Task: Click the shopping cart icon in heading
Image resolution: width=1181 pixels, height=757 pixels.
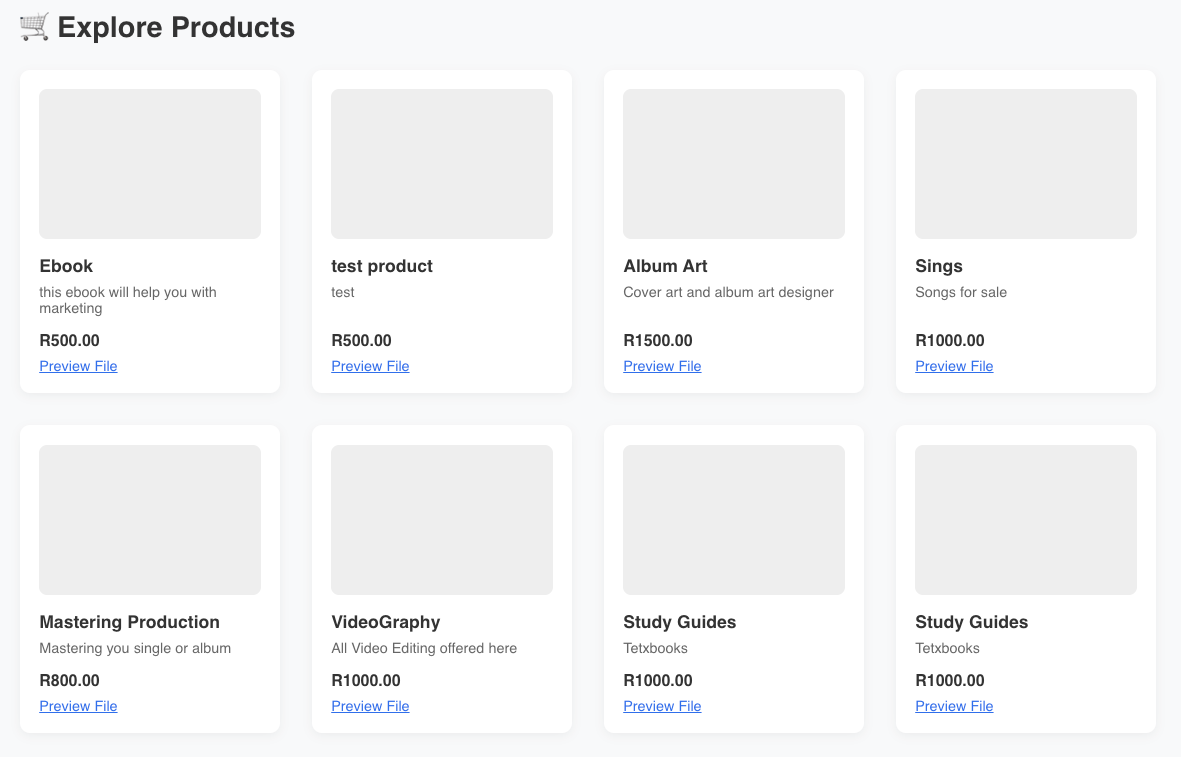Action: coord(34,27)
